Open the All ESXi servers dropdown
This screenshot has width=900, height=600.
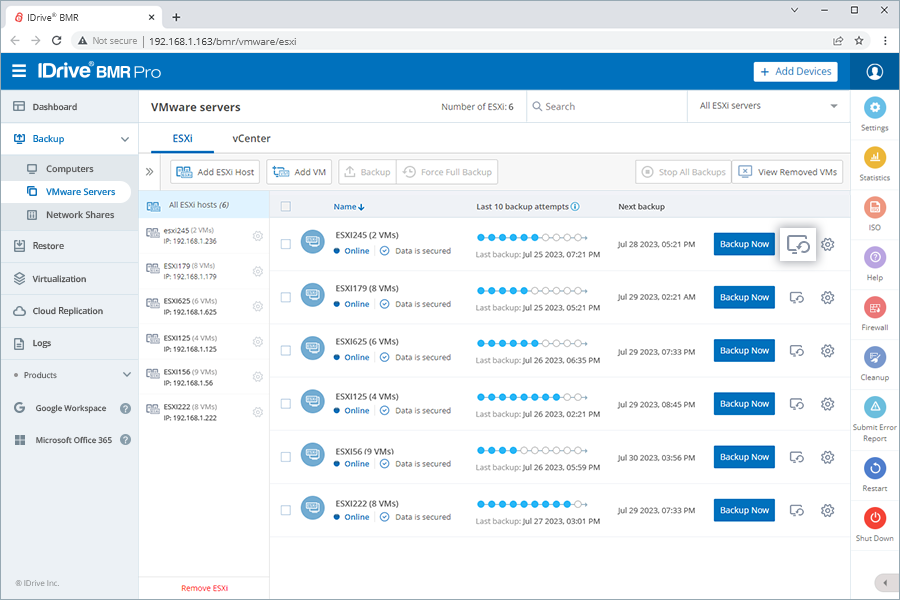pyautogui.click(x=768, y=106)
